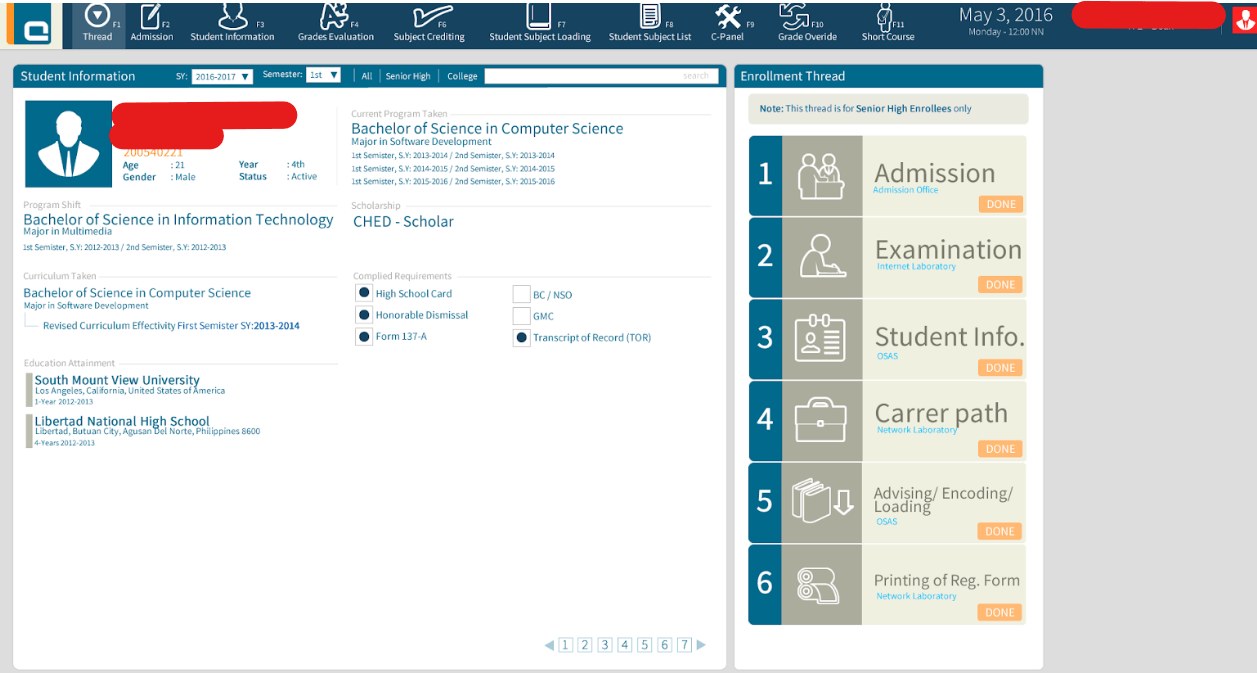The width and height of the screenshot is (1257, 673).
Task: Click the CHED - Scholar scholarship text
Action: pos(403,221)
